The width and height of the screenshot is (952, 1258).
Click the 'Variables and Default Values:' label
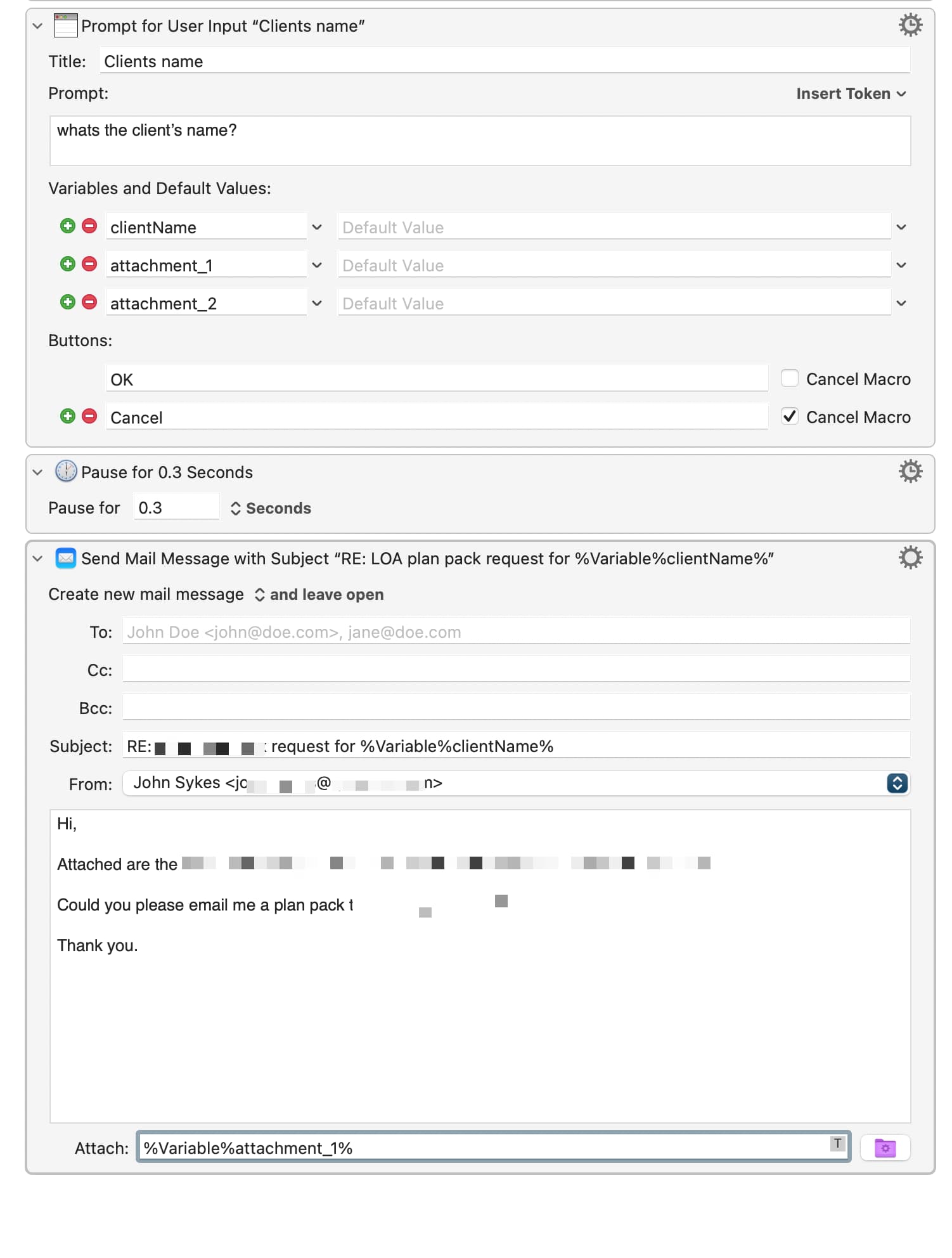click(x=160, y=188)
